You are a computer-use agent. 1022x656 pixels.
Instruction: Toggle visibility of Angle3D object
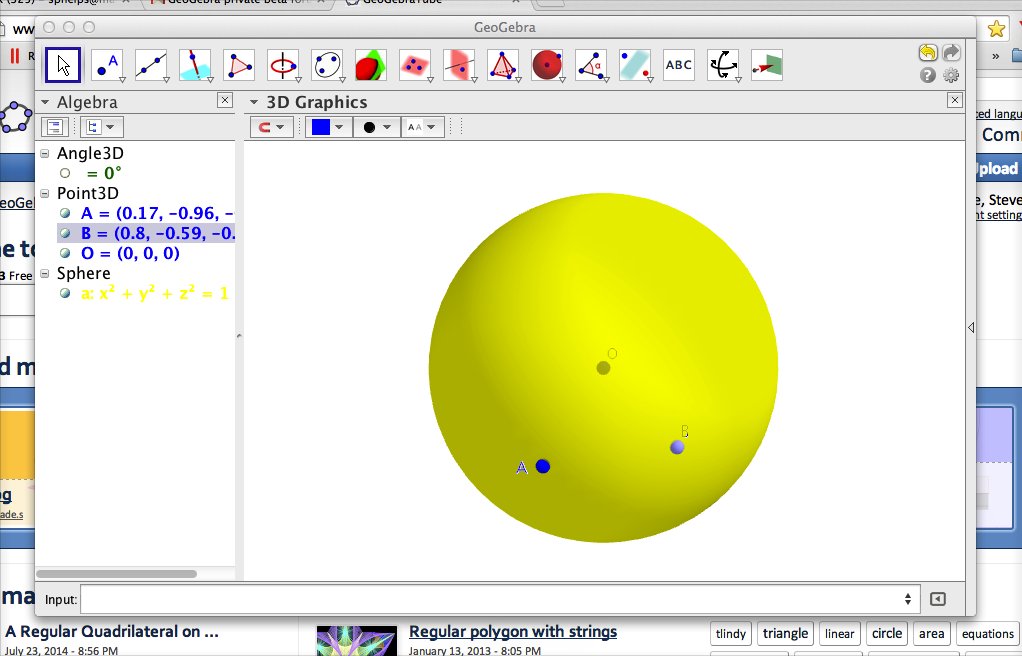click(65, 173)
